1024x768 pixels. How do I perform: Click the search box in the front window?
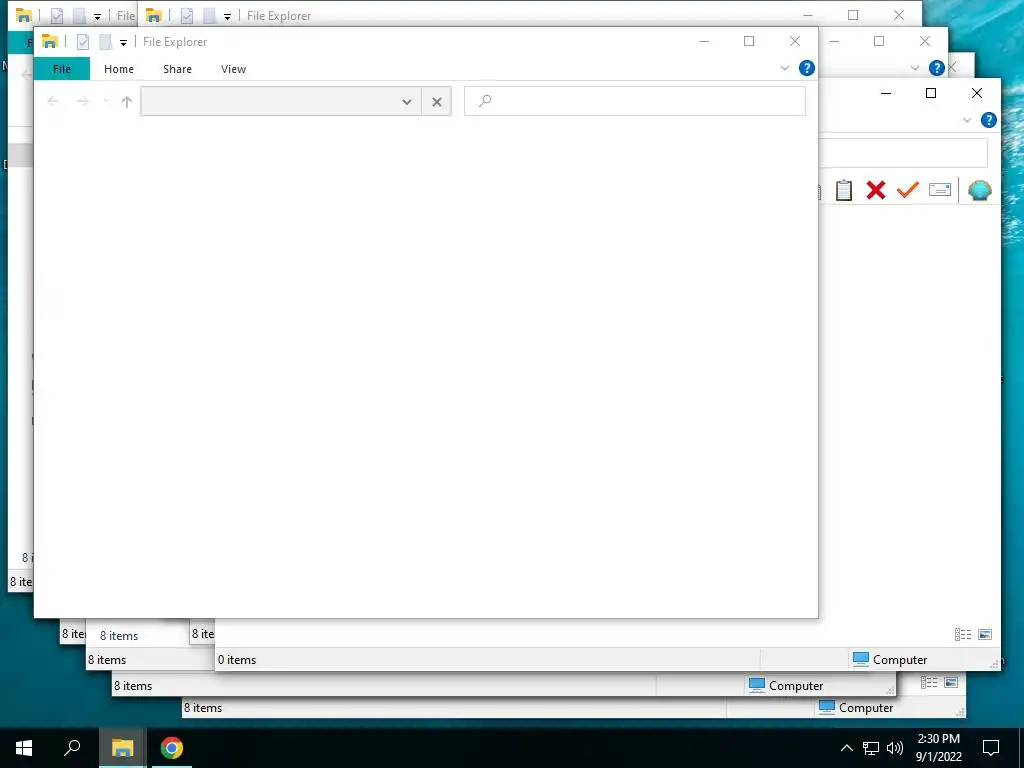[635, 101]
